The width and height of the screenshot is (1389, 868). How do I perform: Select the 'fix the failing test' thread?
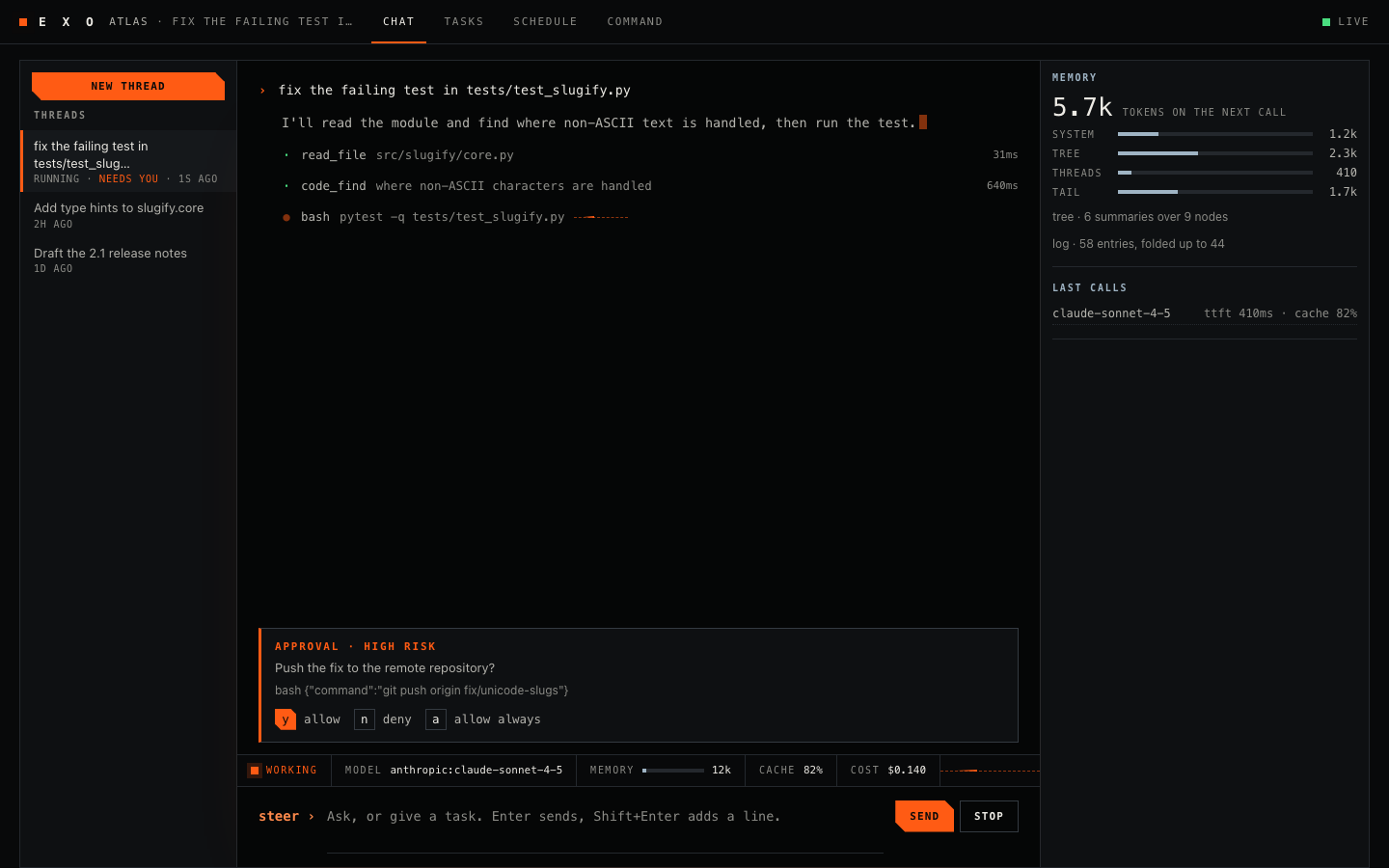tap(128, 161)
